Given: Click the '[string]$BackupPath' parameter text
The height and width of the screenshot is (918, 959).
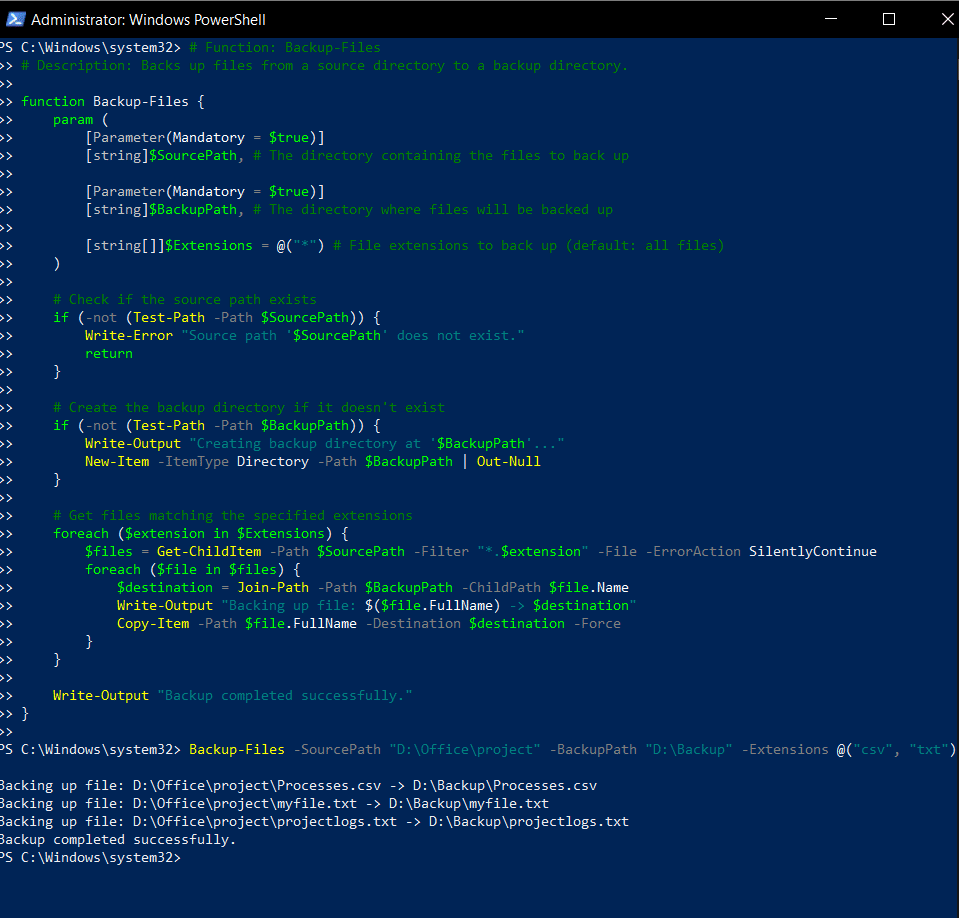Looking at the screenshot, I should [x=161, y=209].
